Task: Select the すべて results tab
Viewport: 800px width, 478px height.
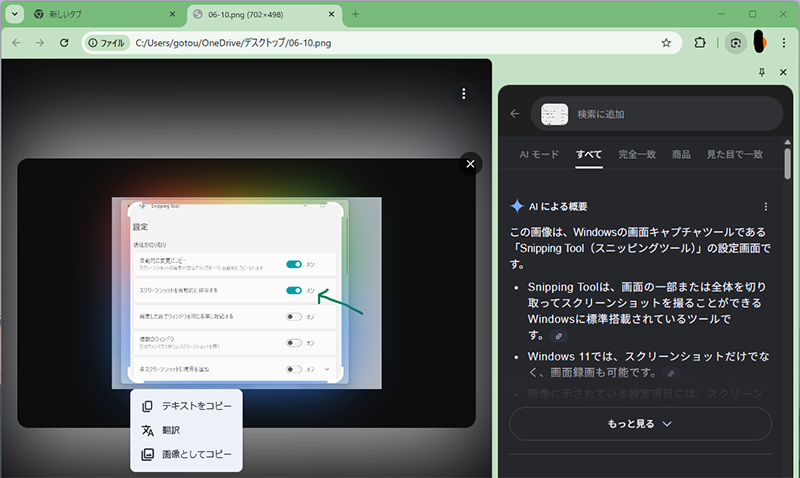Action: (x=589, y=155)
